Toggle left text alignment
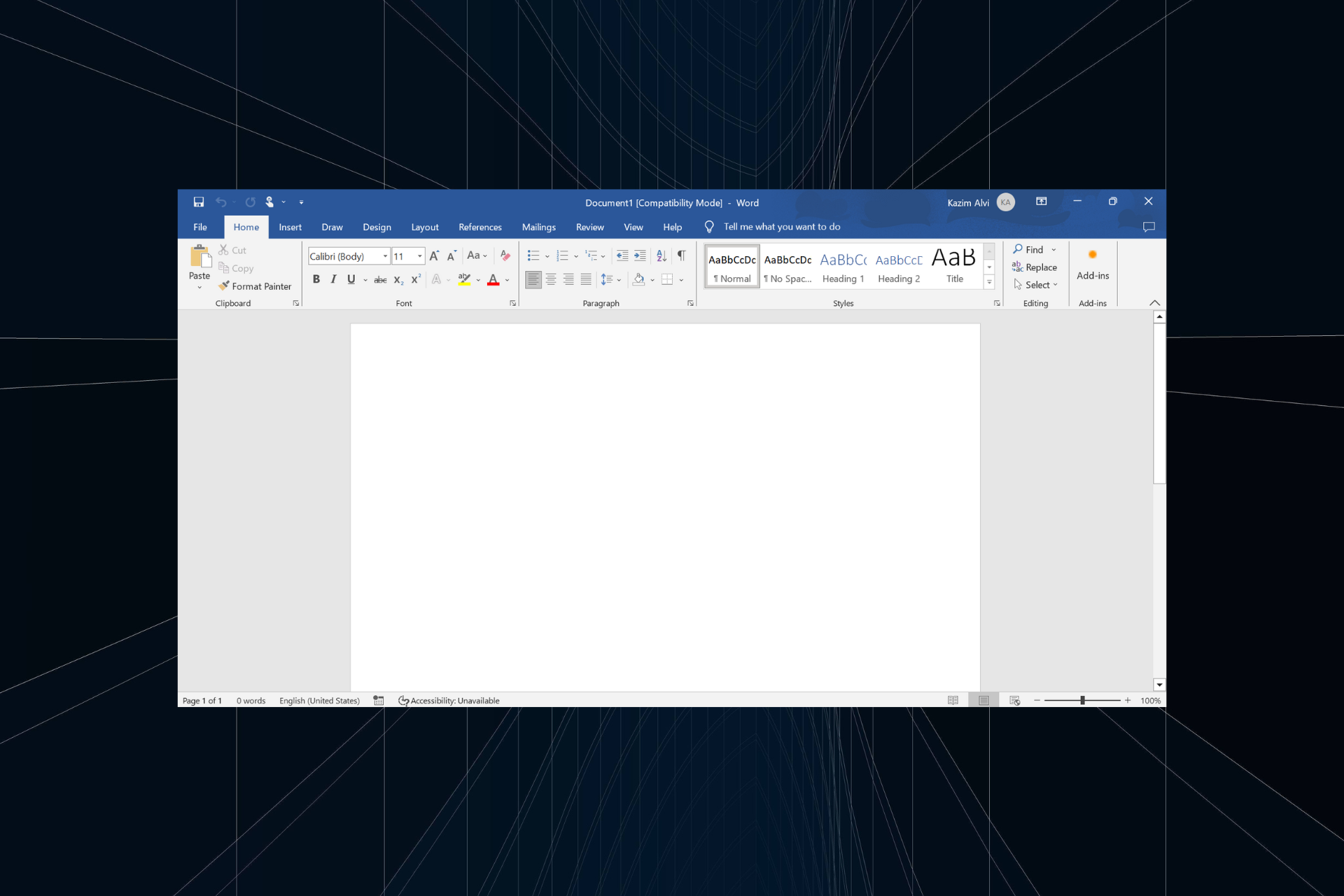This screenshot has width=1344, height=896. point(533,279)
